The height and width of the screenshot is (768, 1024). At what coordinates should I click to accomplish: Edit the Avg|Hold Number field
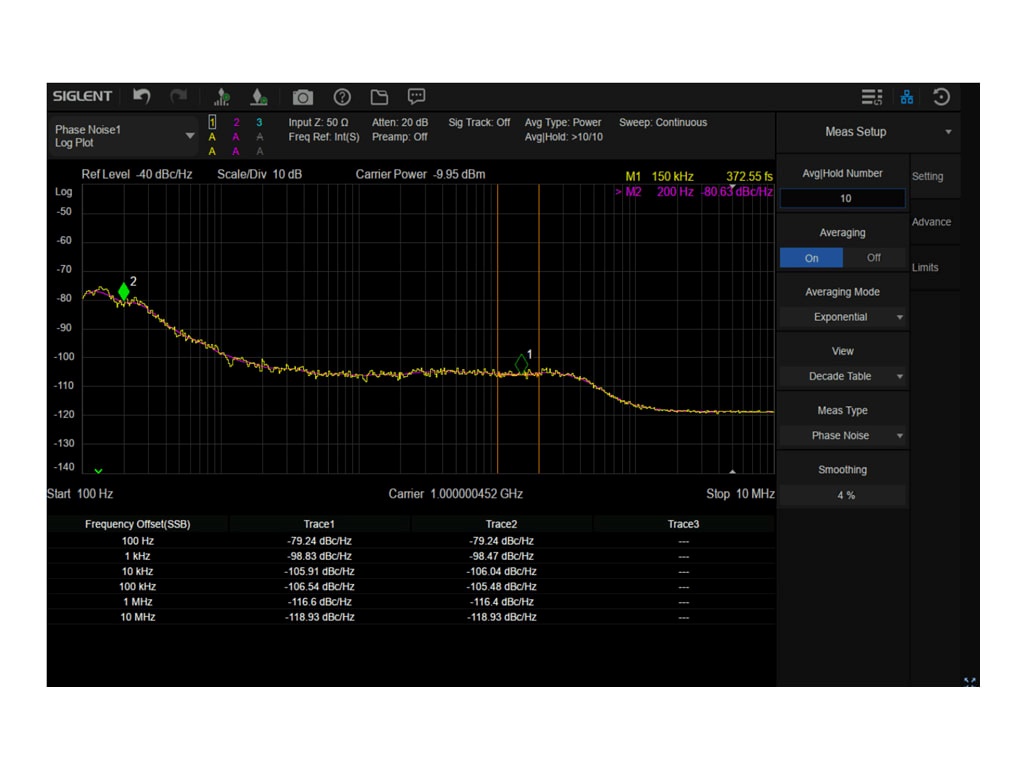point(842,199)
